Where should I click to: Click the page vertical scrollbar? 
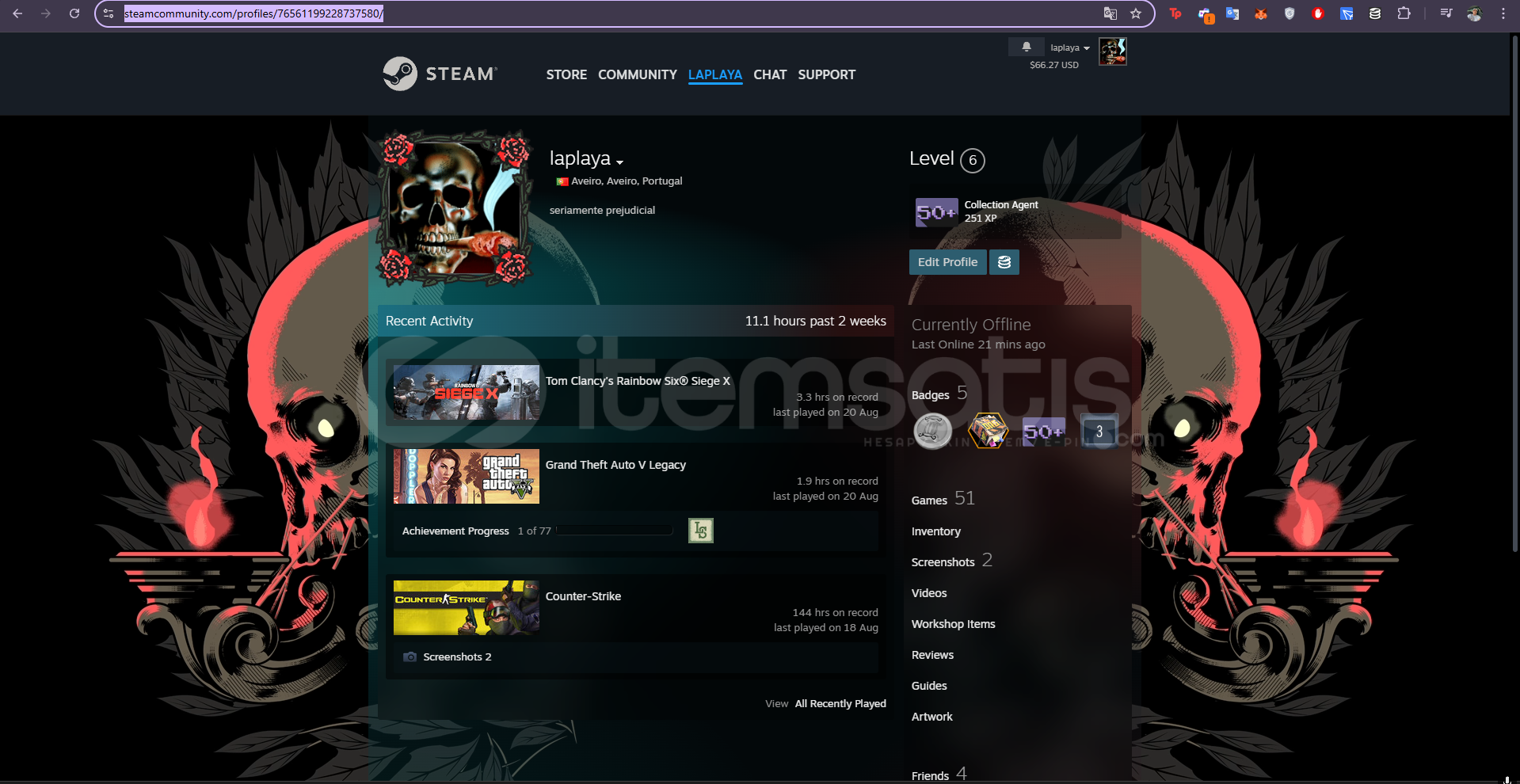1514,293
